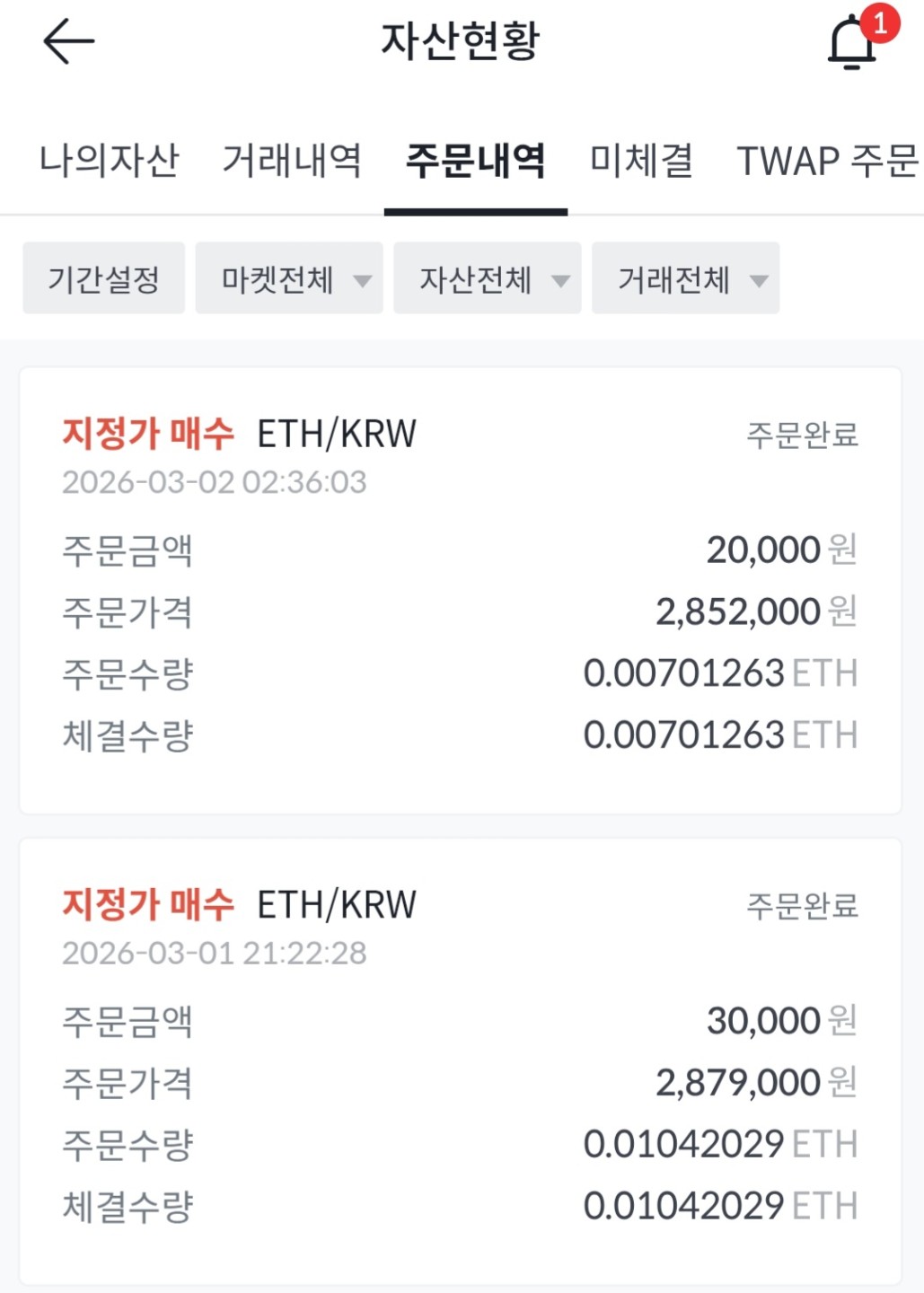Click 지정가 매수 label on first order

click(148, 435)
